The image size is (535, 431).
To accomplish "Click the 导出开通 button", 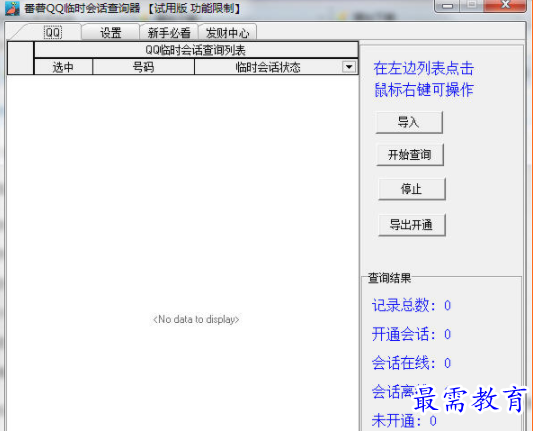I will pyautogui.click(x=412, y=225).
